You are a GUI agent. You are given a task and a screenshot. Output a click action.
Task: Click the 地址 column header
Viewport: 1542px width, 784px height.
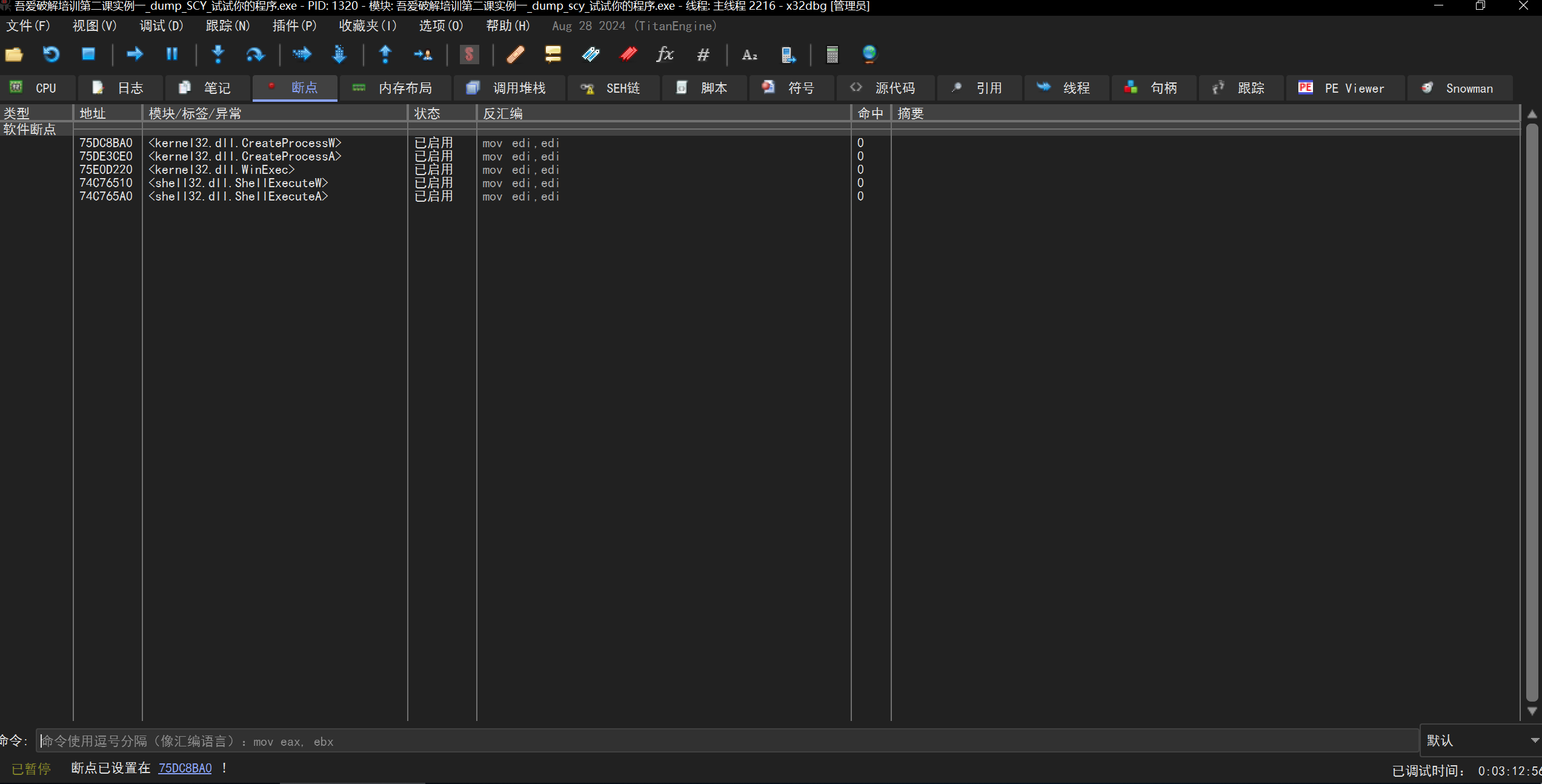point(108,113)
